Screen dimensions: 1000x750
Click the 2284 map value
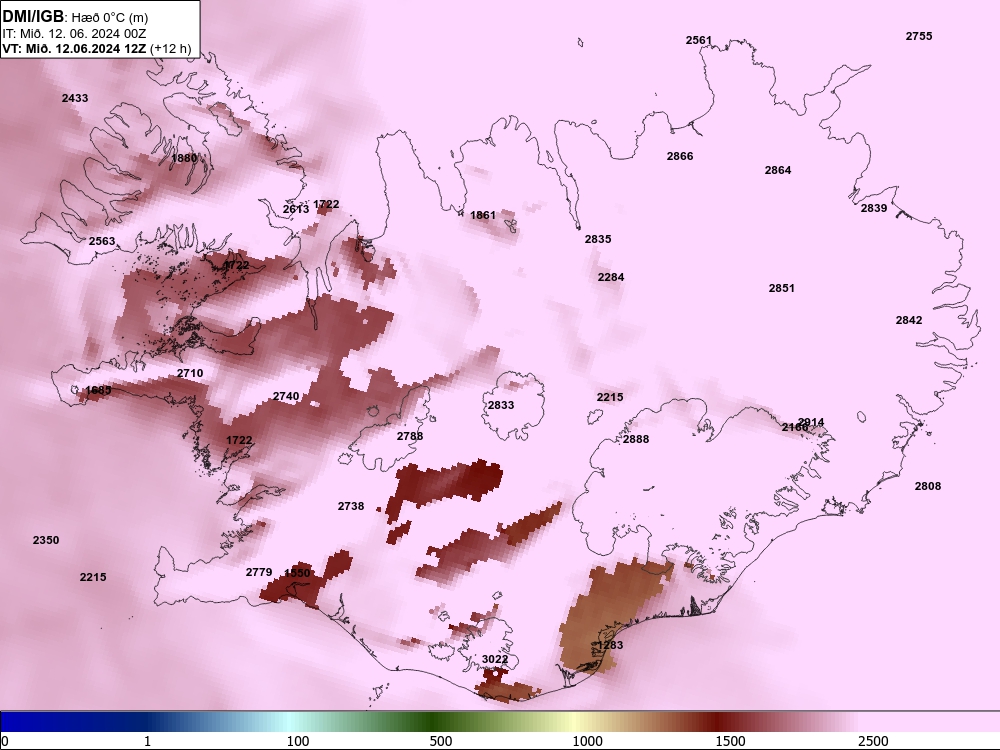click(x=611, y=277)
